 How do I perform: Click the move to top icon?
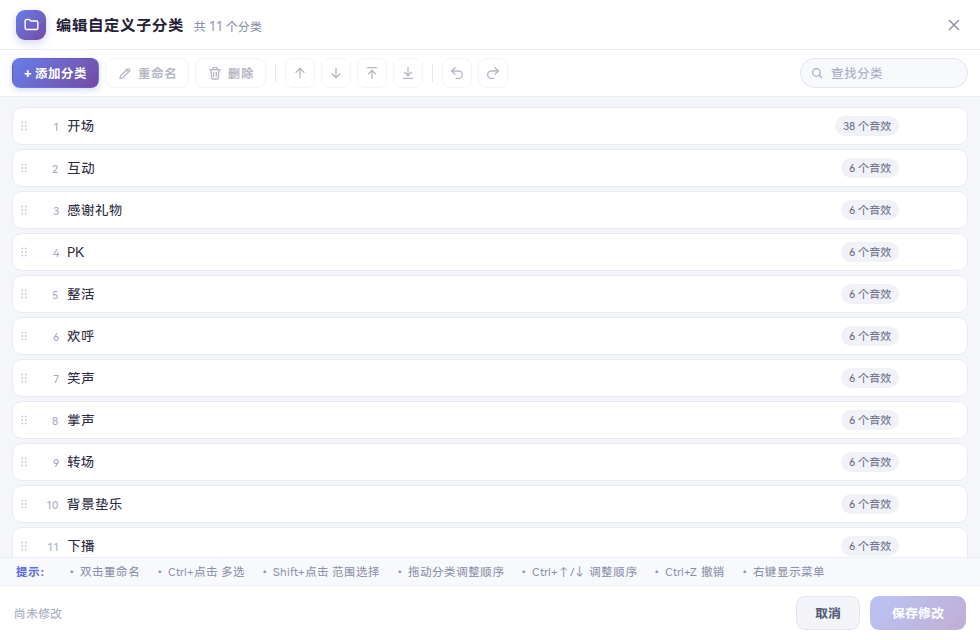(x=372, y=73)
